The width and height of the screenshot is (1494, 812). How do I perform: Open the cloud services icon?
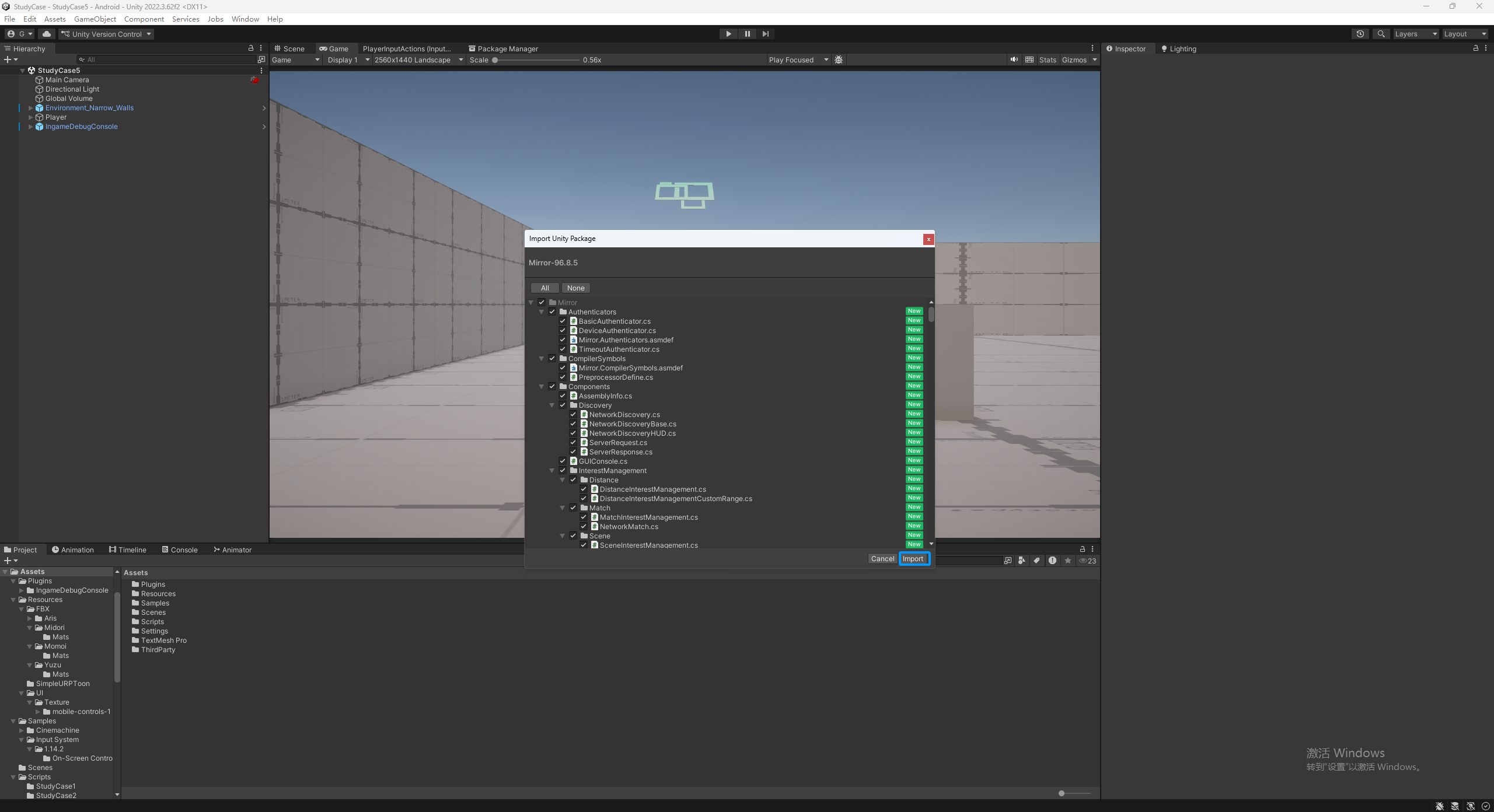pos(47,34)
